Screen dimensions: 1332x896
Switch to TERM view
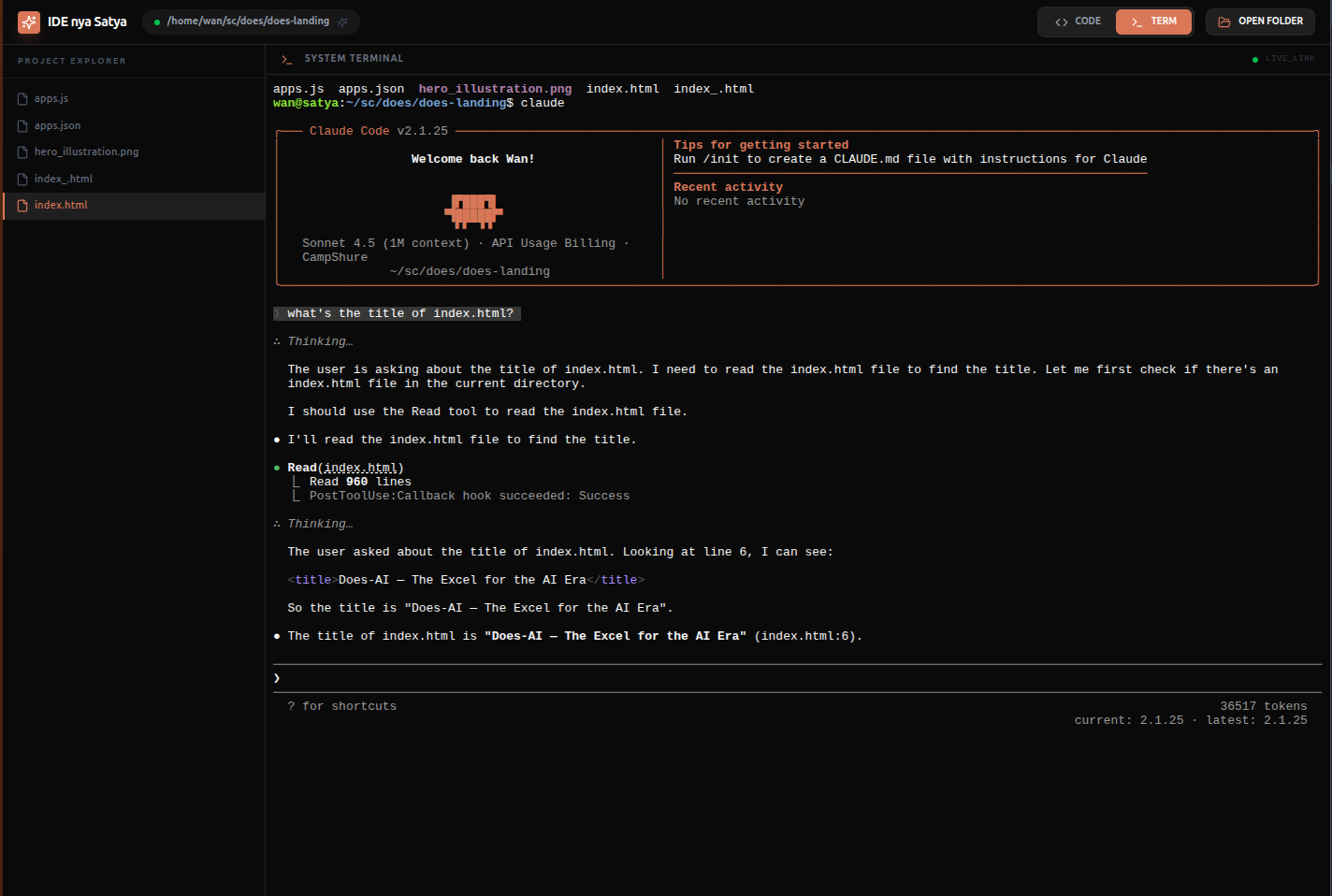point(1153,22)
